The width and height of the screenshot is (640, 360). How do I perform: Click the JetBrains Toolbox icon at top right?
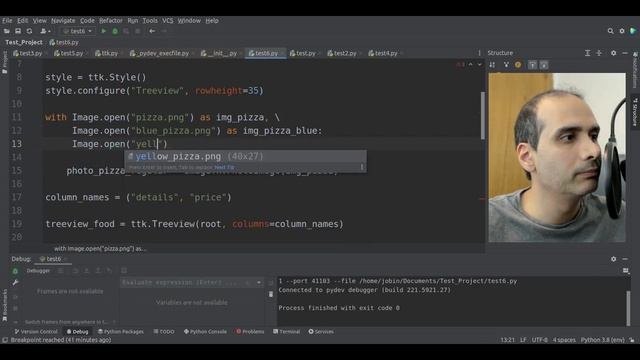click(633, 31)
